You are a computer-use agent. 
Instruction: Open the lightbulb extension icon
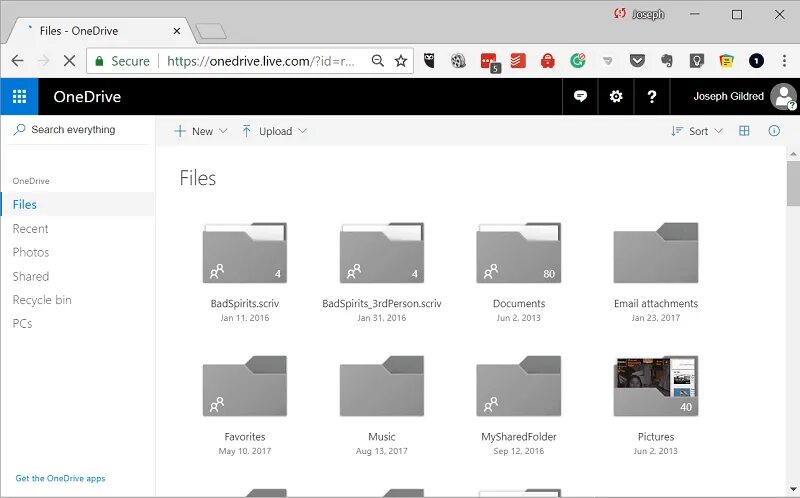[696, 61]
